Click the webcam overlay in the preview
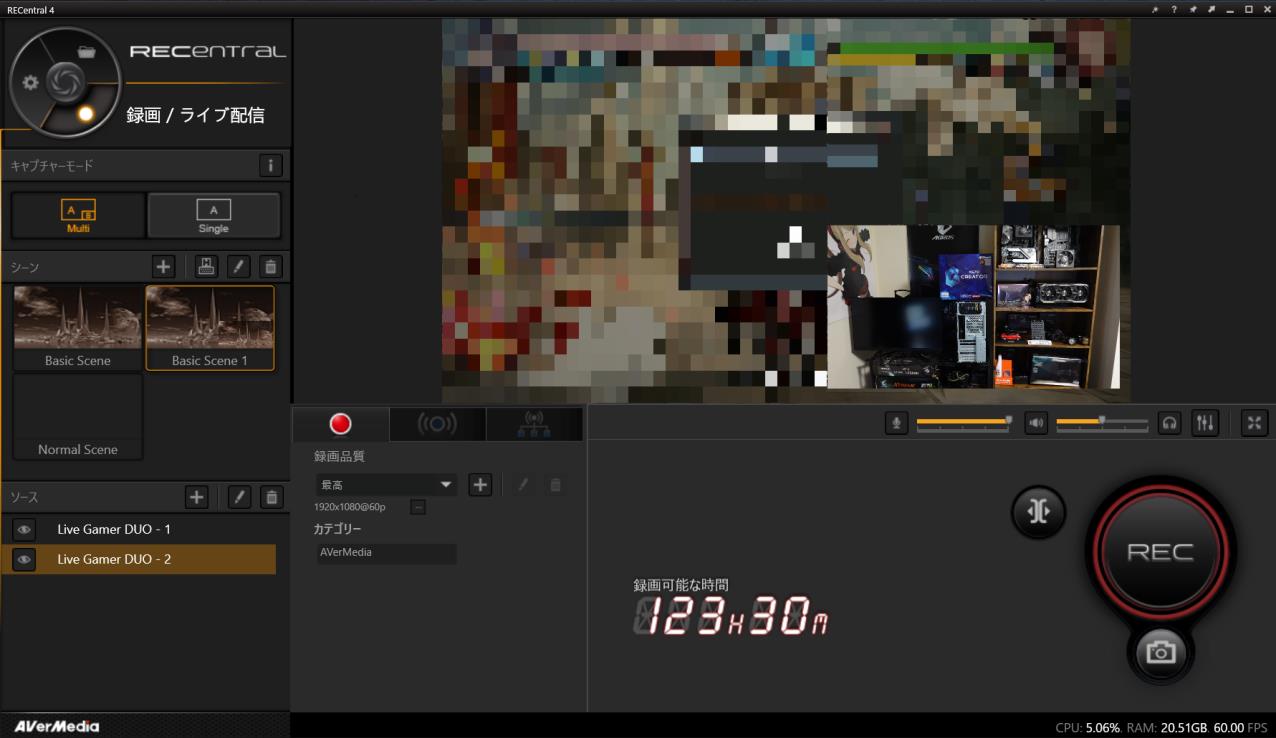The height and width of the screenshot is (738, 1276). [973, 306]
